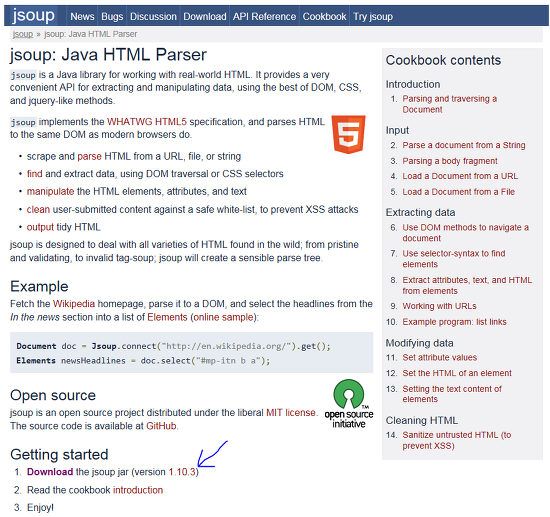The width and height of the screenshot is (550, 517).
Task: Click the 'Getting started' heading
Action: click(59, 455)
